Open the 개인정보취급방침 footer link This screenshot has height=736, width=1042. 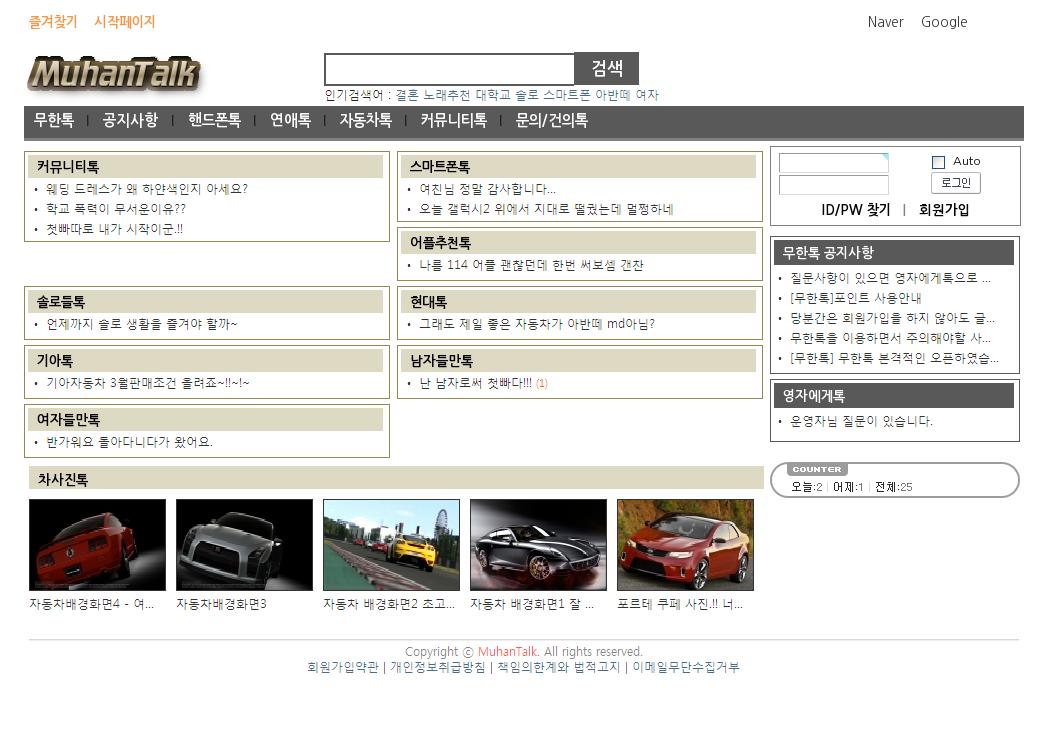(437, 667)
